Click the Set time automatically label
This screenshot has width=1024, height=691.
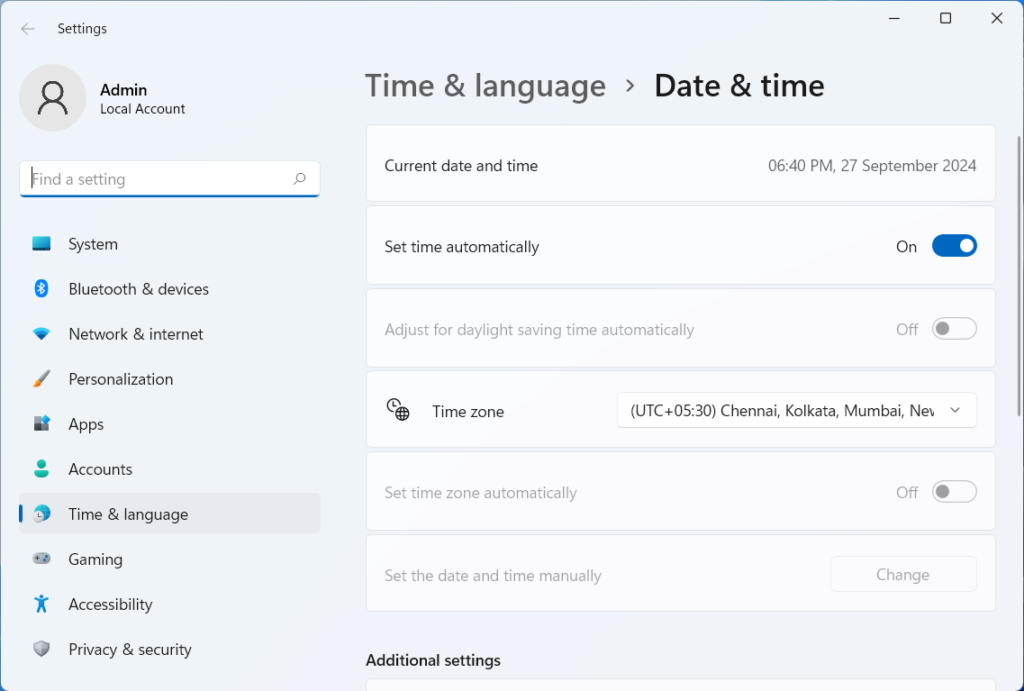462,246
